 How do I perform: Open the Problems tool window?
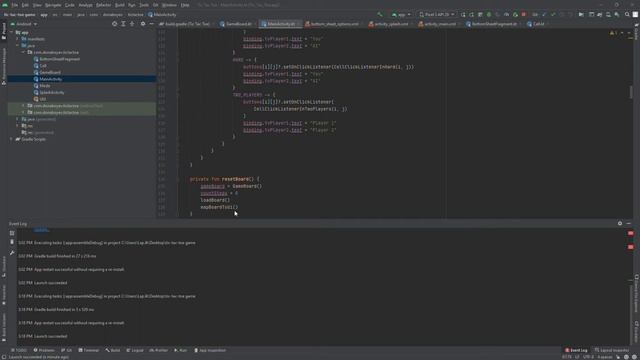click(x=44, y=350)
